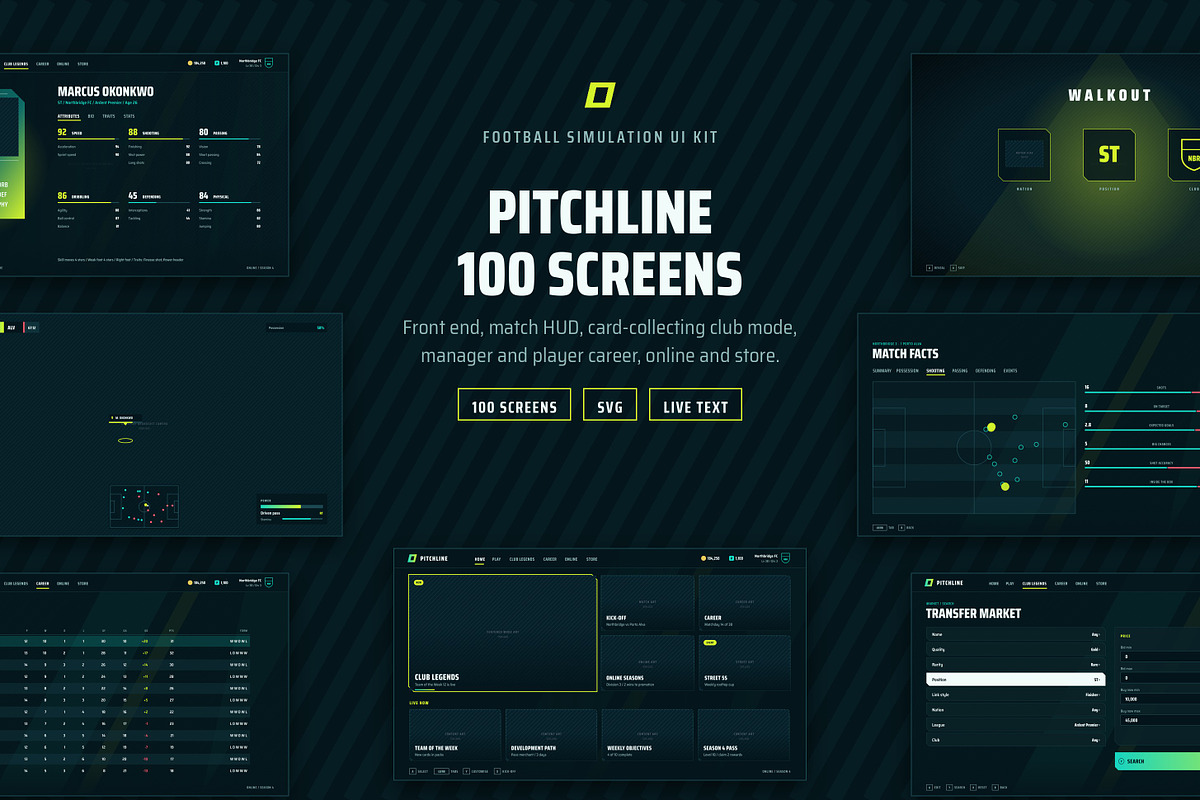The image size is (1200, 800).
Task: Open the Store tab on the Home screen
Action: (592, 559)
